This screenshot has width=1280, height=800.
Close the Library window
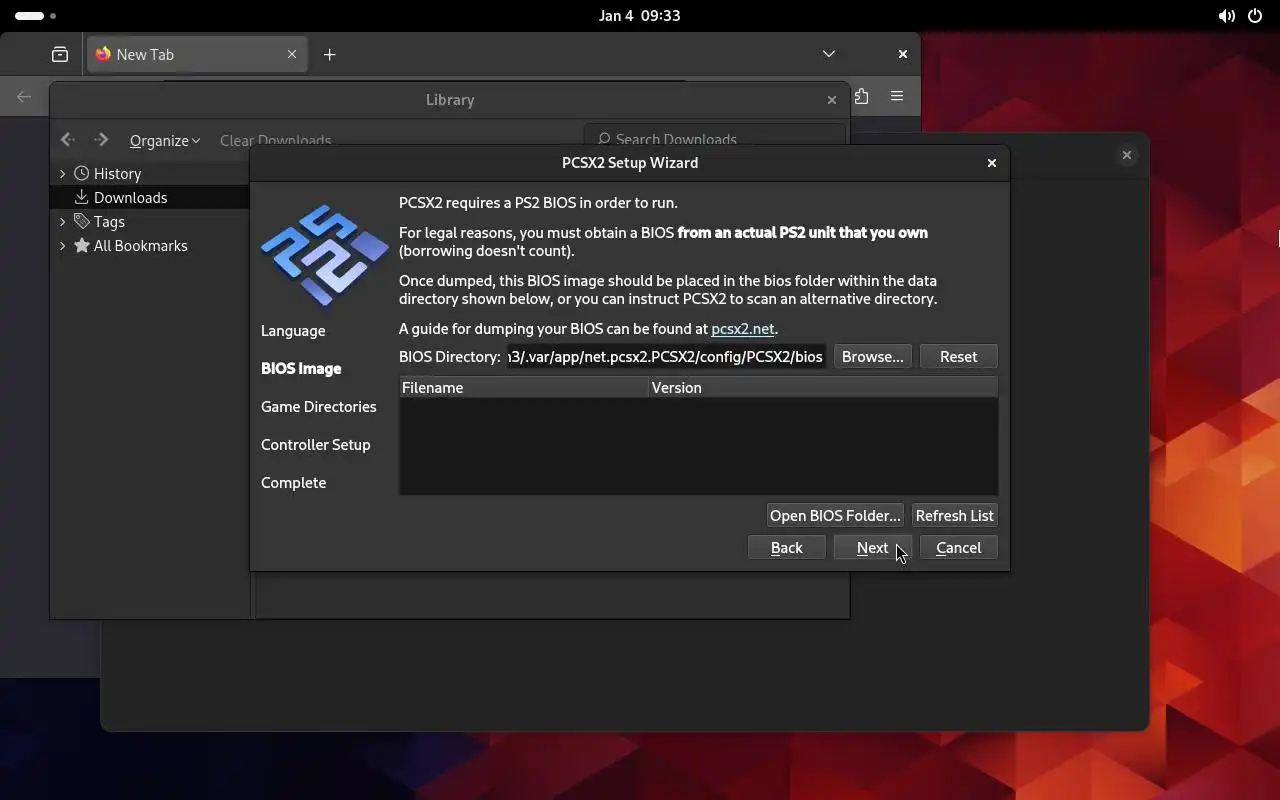click(831, 99)
